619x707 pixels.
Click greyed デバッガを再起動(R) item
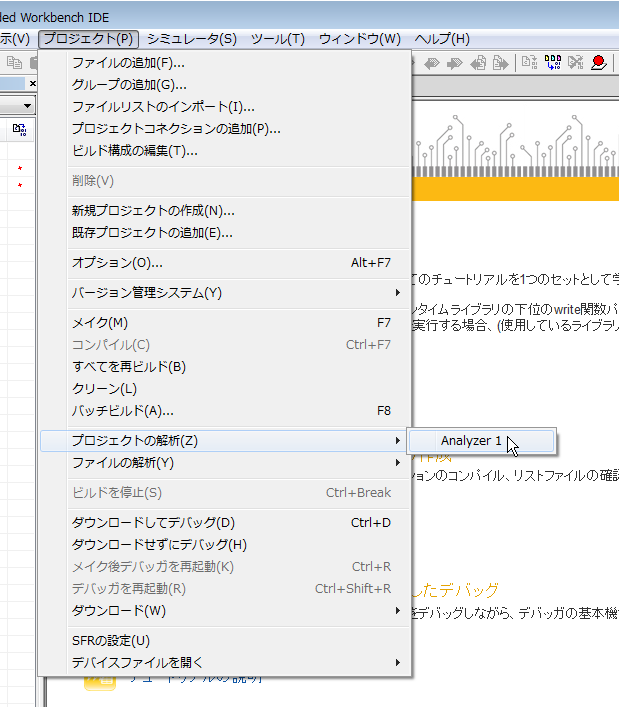click(x=225, y=588)
